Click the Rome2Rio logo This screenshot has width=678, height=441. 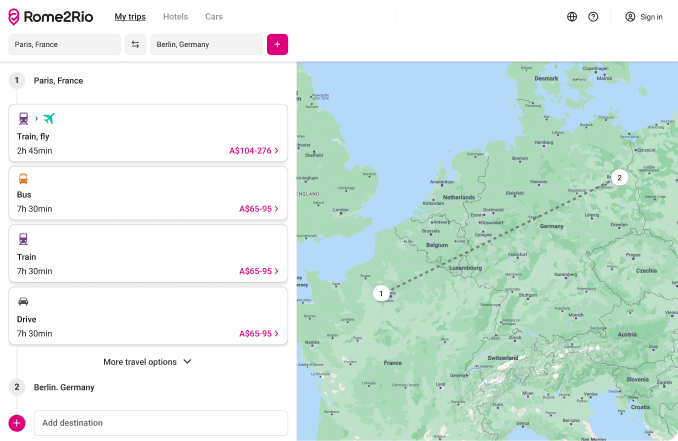click(x=51, y=17)
